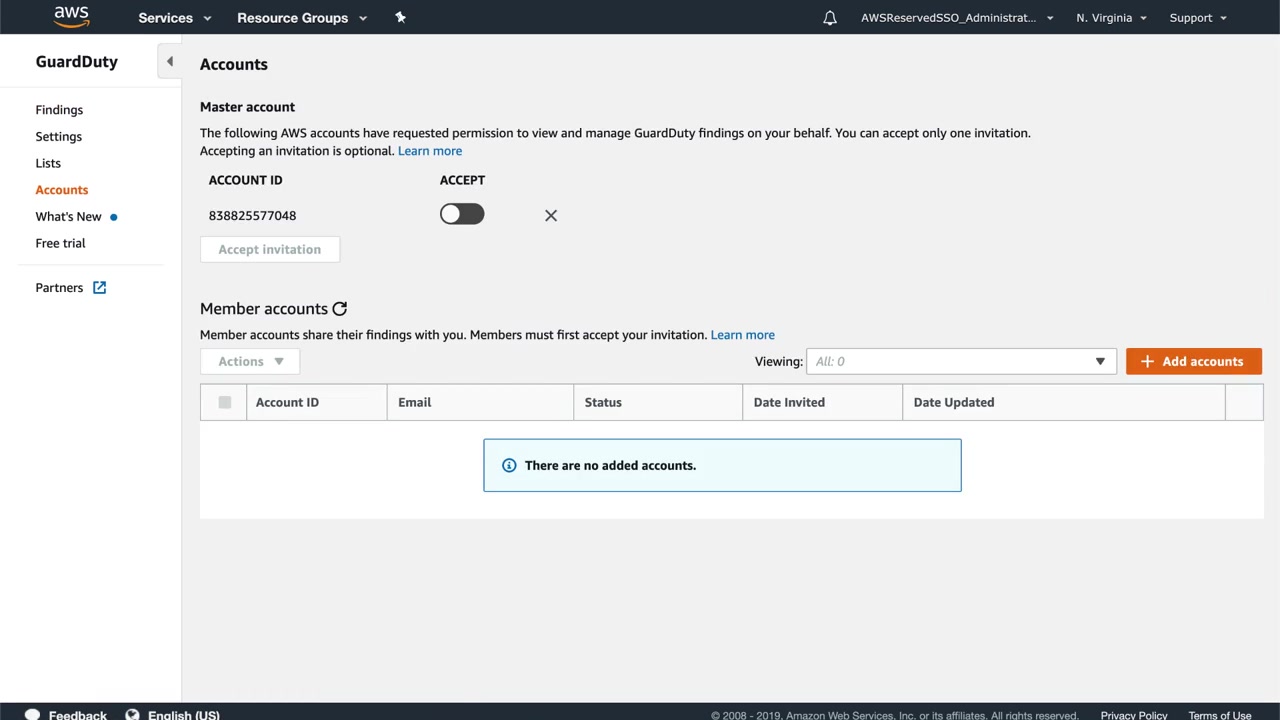Decline invitation with the X icon
Screen dimensions: 1280x720
tap(551, 215)
